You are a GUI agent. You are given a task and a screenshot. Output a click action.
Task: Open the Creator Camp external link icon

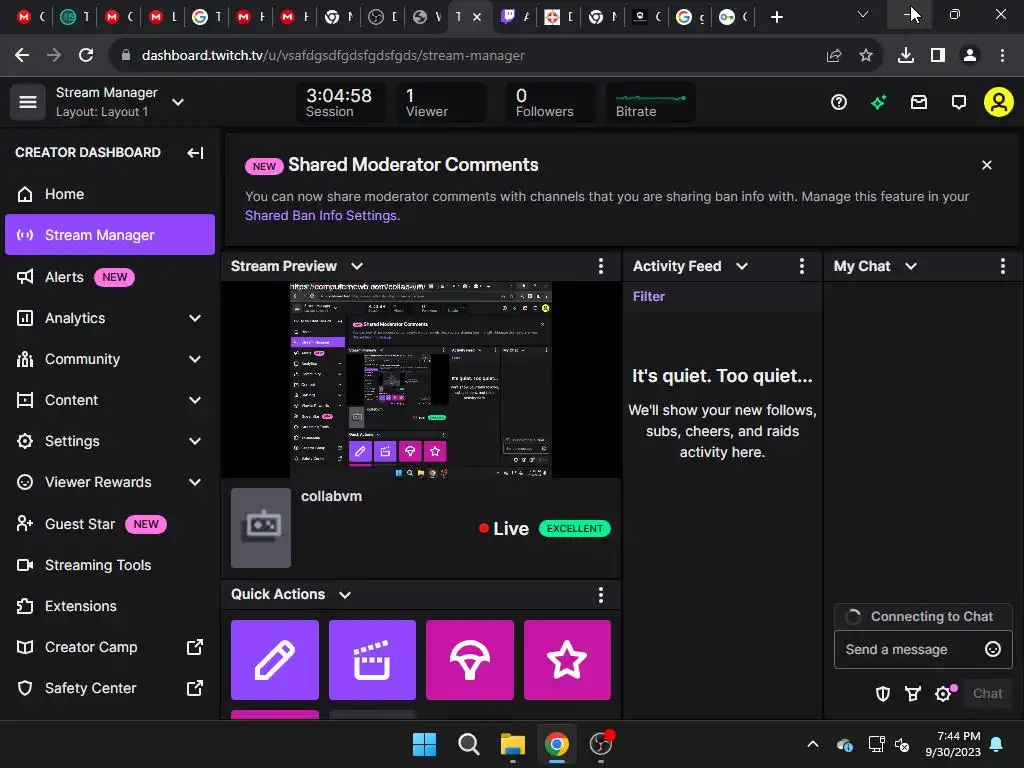(x=195, y=647)
